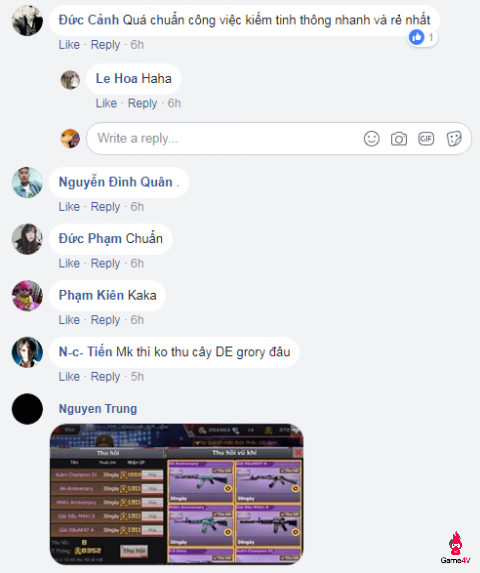Open N-c- Tiến's profile avatar
480x573 pixels.
click(x=27, y=352)
